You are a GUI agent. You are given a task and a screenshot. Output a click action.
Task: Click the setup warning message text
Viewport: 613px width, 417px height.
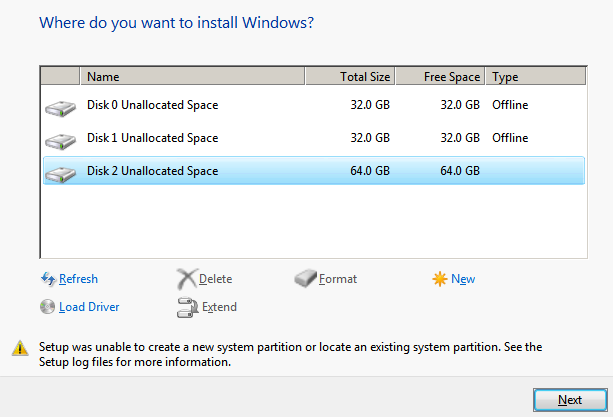tap(290, 354)
